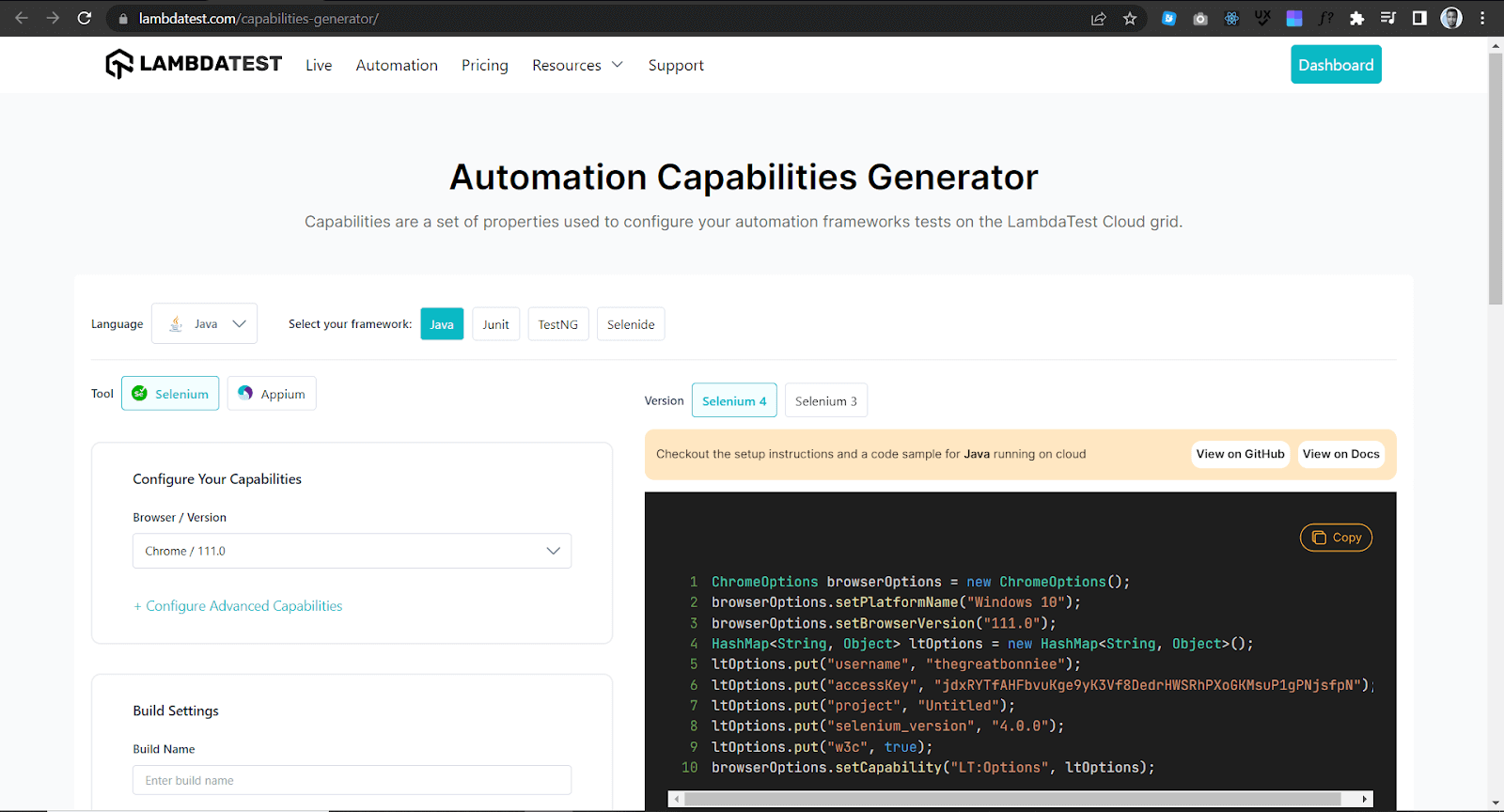Open the Extensions puzzle piece menu
Screen dimensions: 1504x812
(1356, 19)
